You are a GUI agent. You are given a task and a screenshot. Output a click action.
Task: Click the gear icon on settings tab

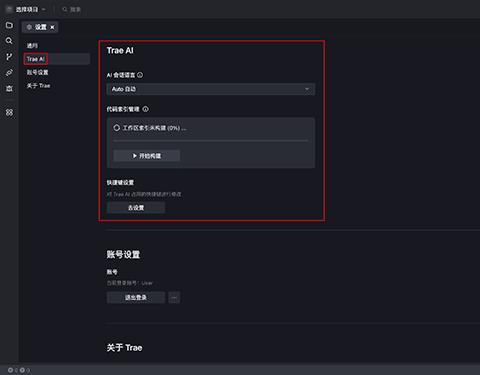coord(29,27)
